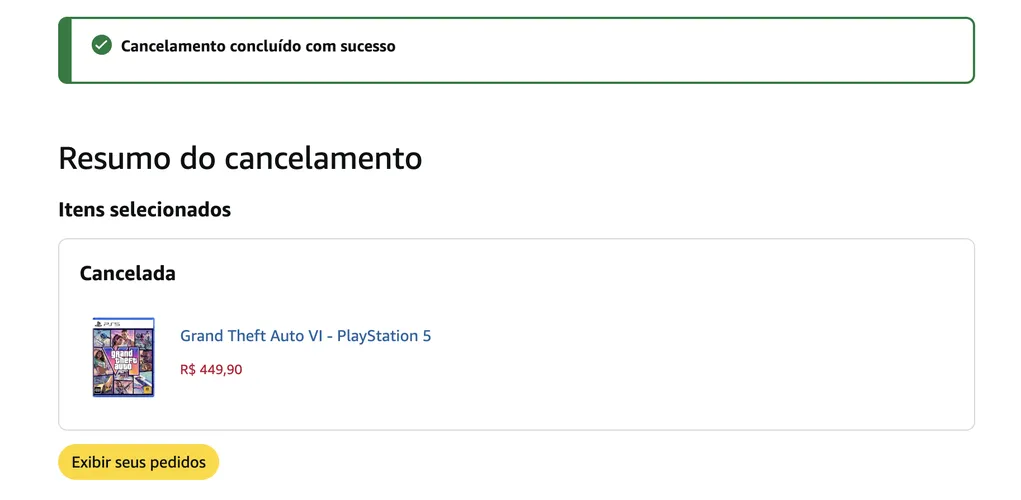Screen dimensions: 1021x500
Task: Click the Itens selecionados subheading
Action: [145, 210]
